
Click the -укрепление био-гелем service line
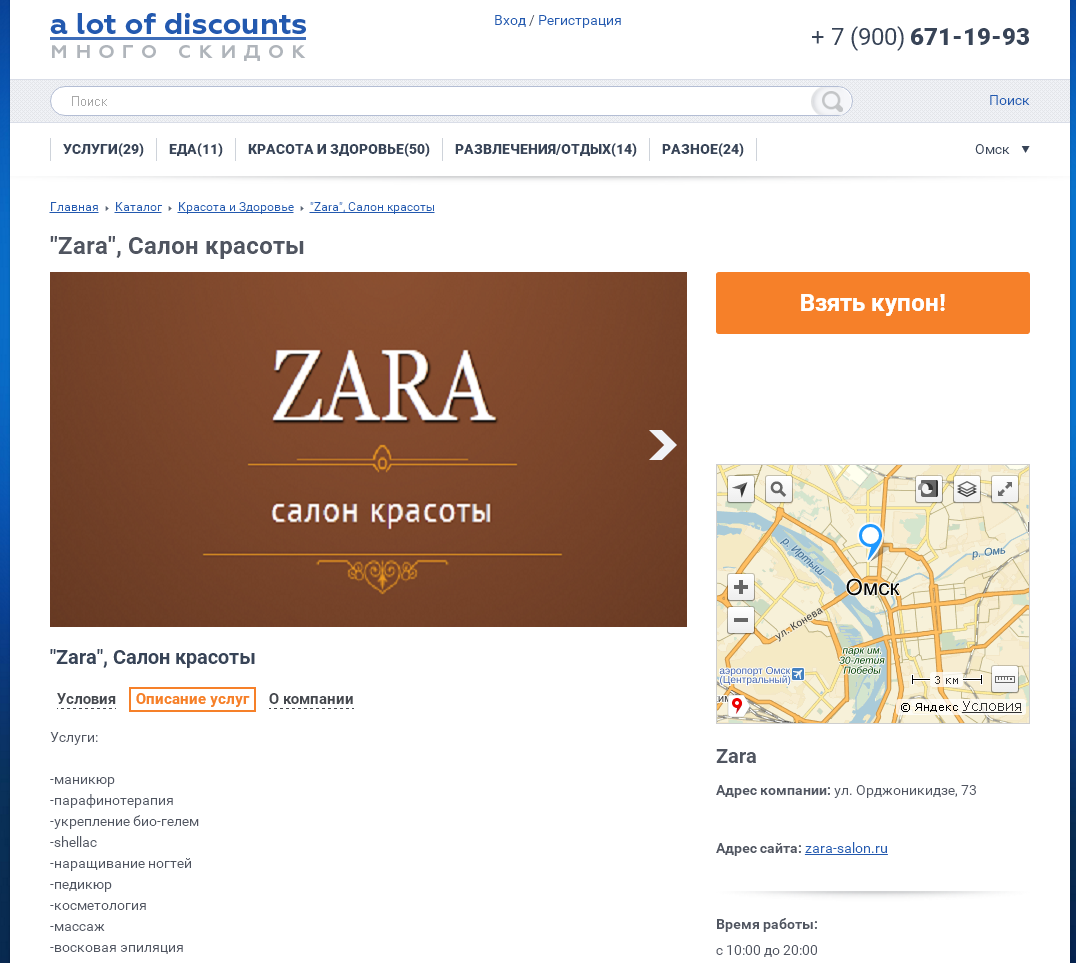coord(124,822)
